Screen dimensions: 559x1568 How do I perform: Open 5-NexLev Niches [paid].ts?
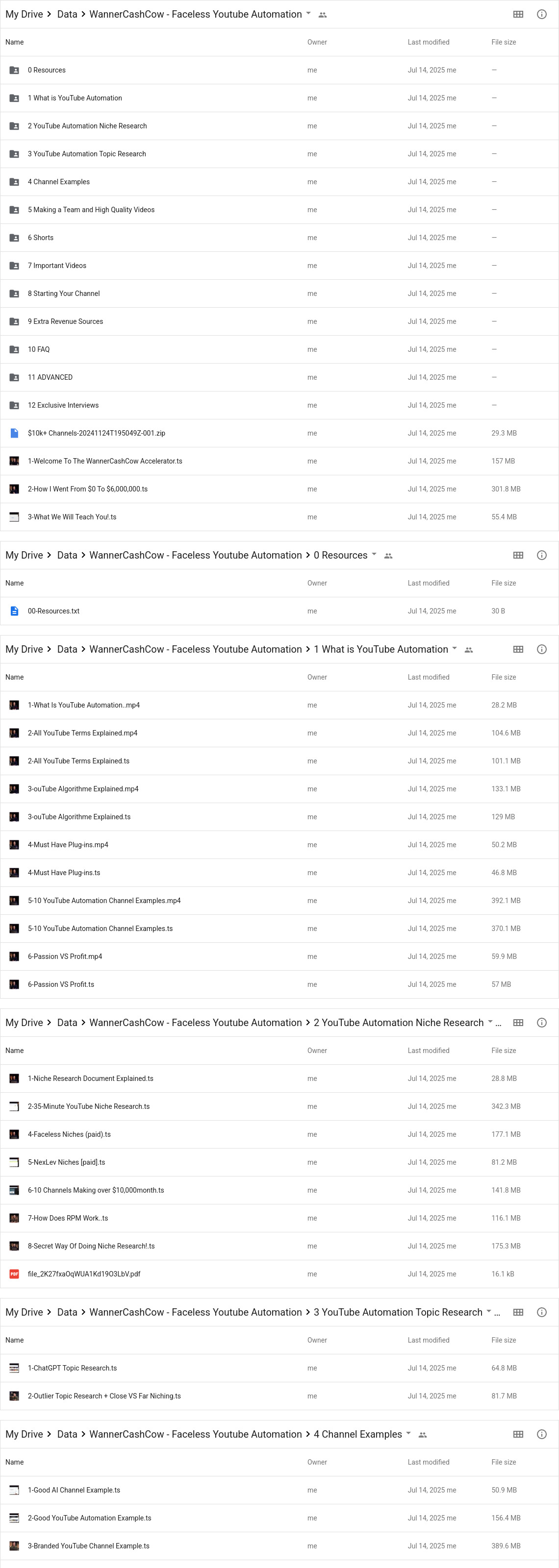pyautogui.click(x=66, y=1163)
